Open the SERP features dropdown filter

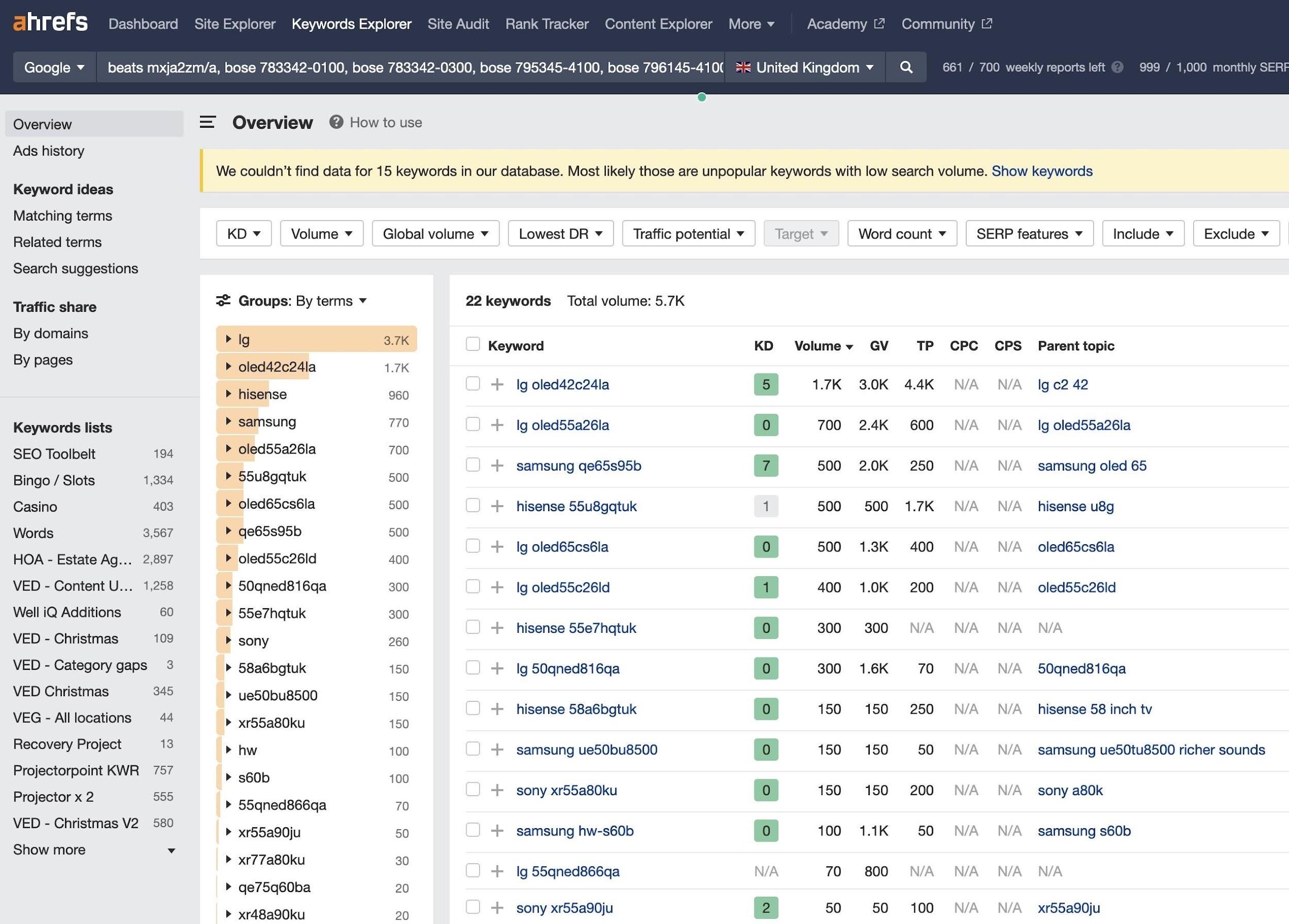[1029, 232]
